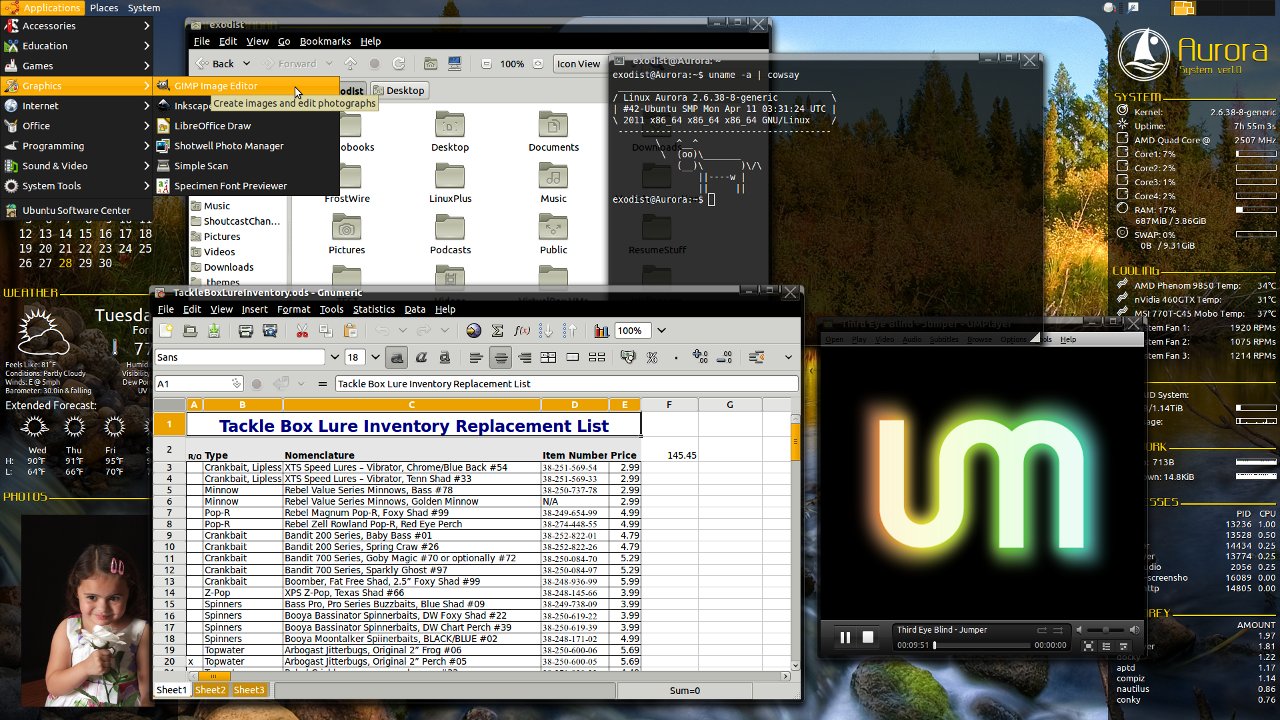Open Bookmarks menu in file manager
This screenshot has height=720, width=1280.
(x=325, y=41)
